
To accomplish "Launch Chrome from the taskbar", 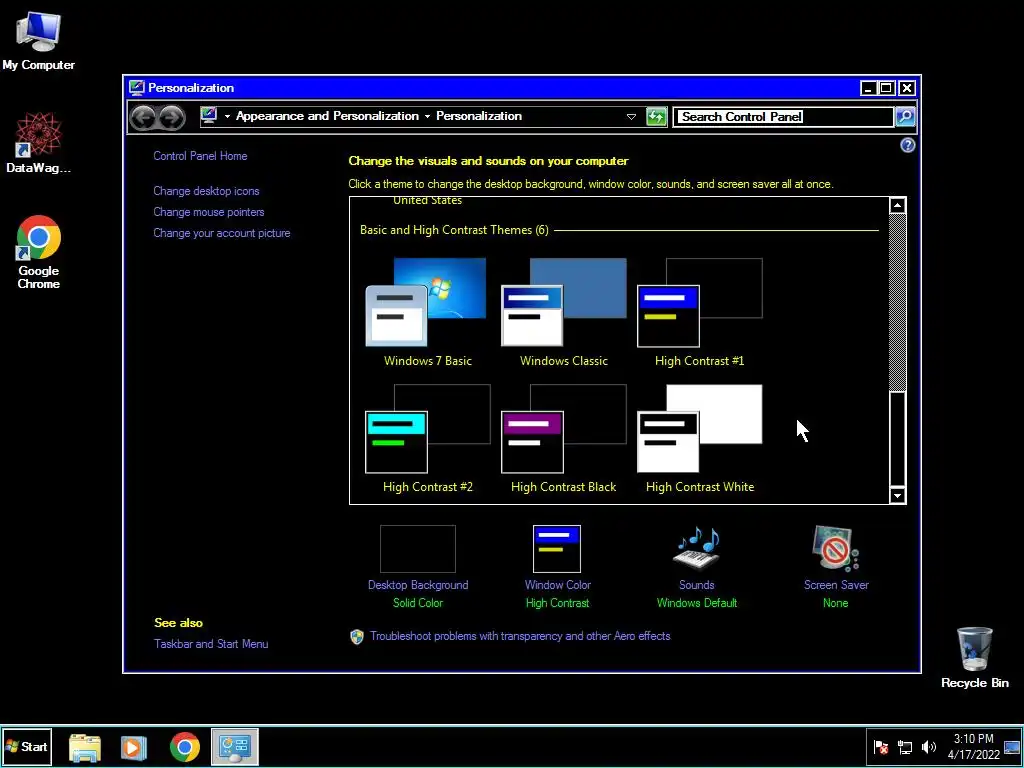I will click(185, 747).
